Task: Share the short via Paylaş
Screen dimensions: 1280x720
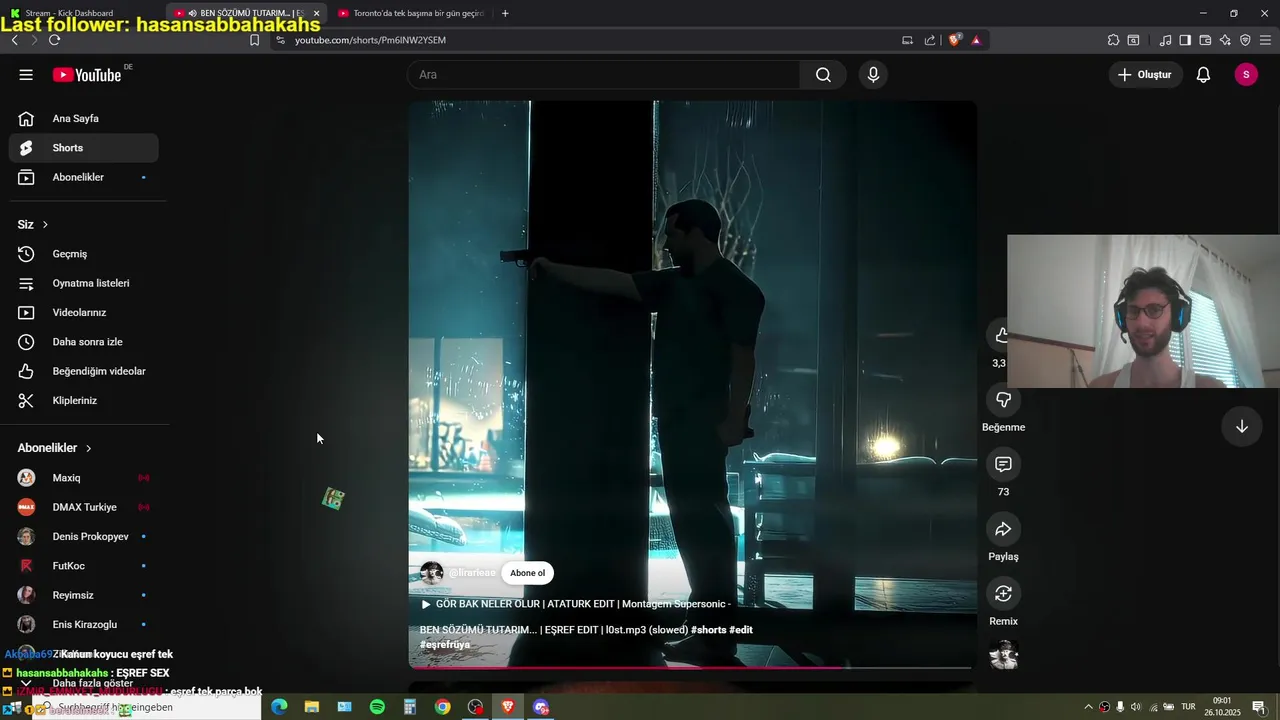Action: tap(1003, 529)
